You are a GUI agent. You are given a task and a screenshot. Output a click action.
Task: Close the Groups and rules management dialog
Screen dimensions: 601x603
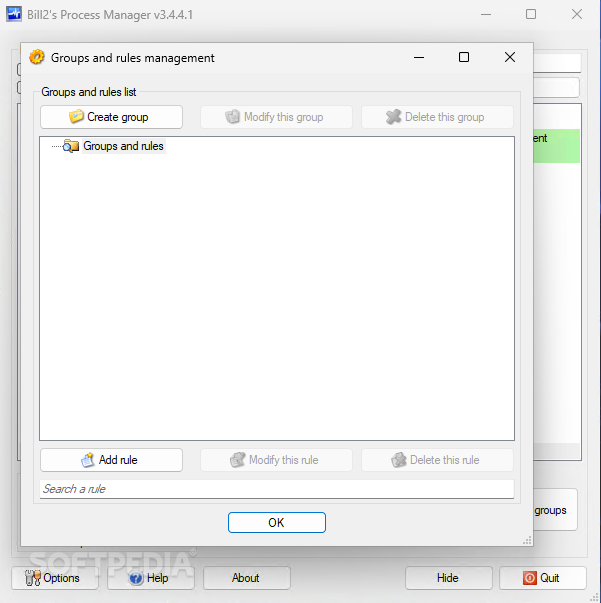[510, 57]
